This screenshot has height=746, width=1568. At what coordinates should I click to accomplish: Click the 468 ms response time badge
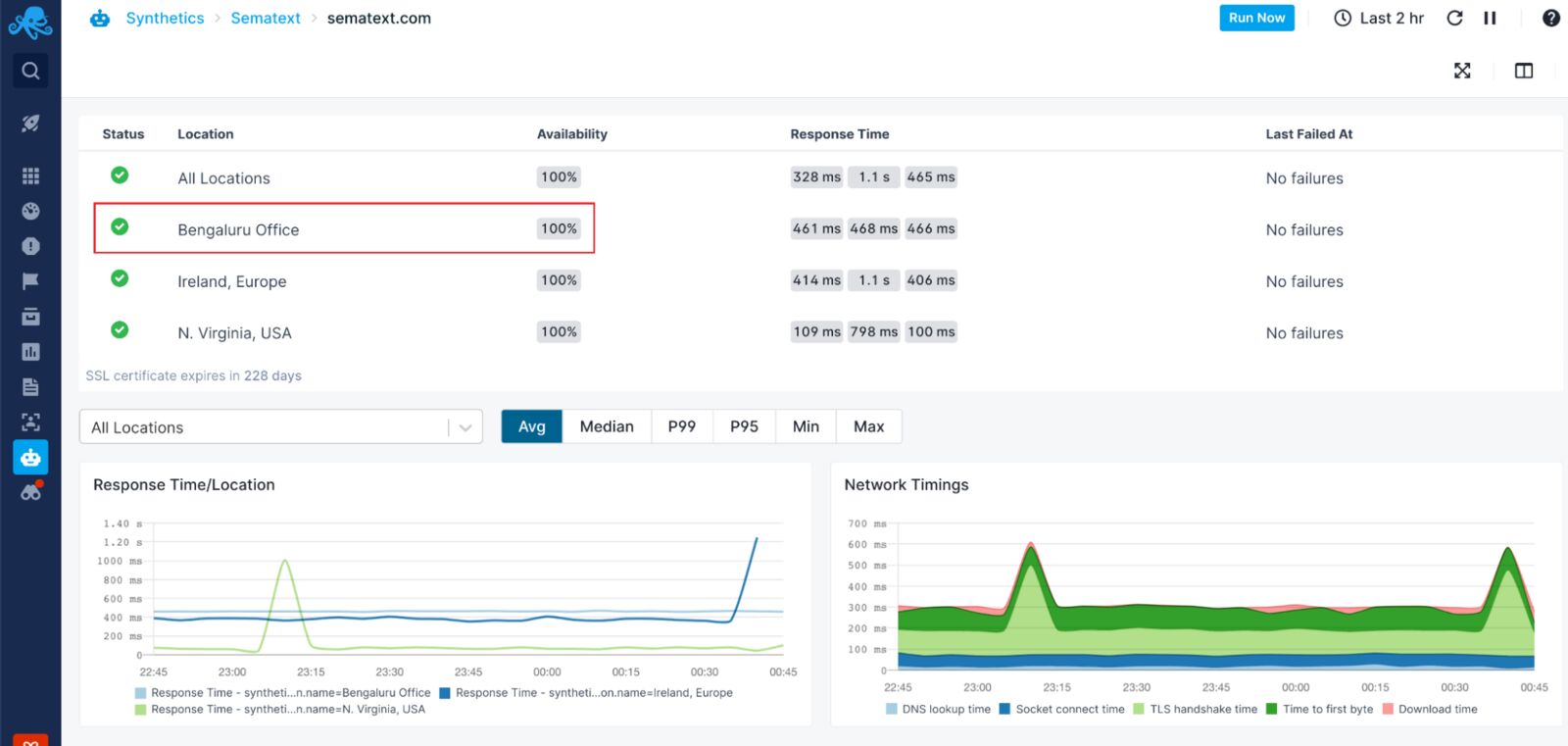(x=874, y=228)
